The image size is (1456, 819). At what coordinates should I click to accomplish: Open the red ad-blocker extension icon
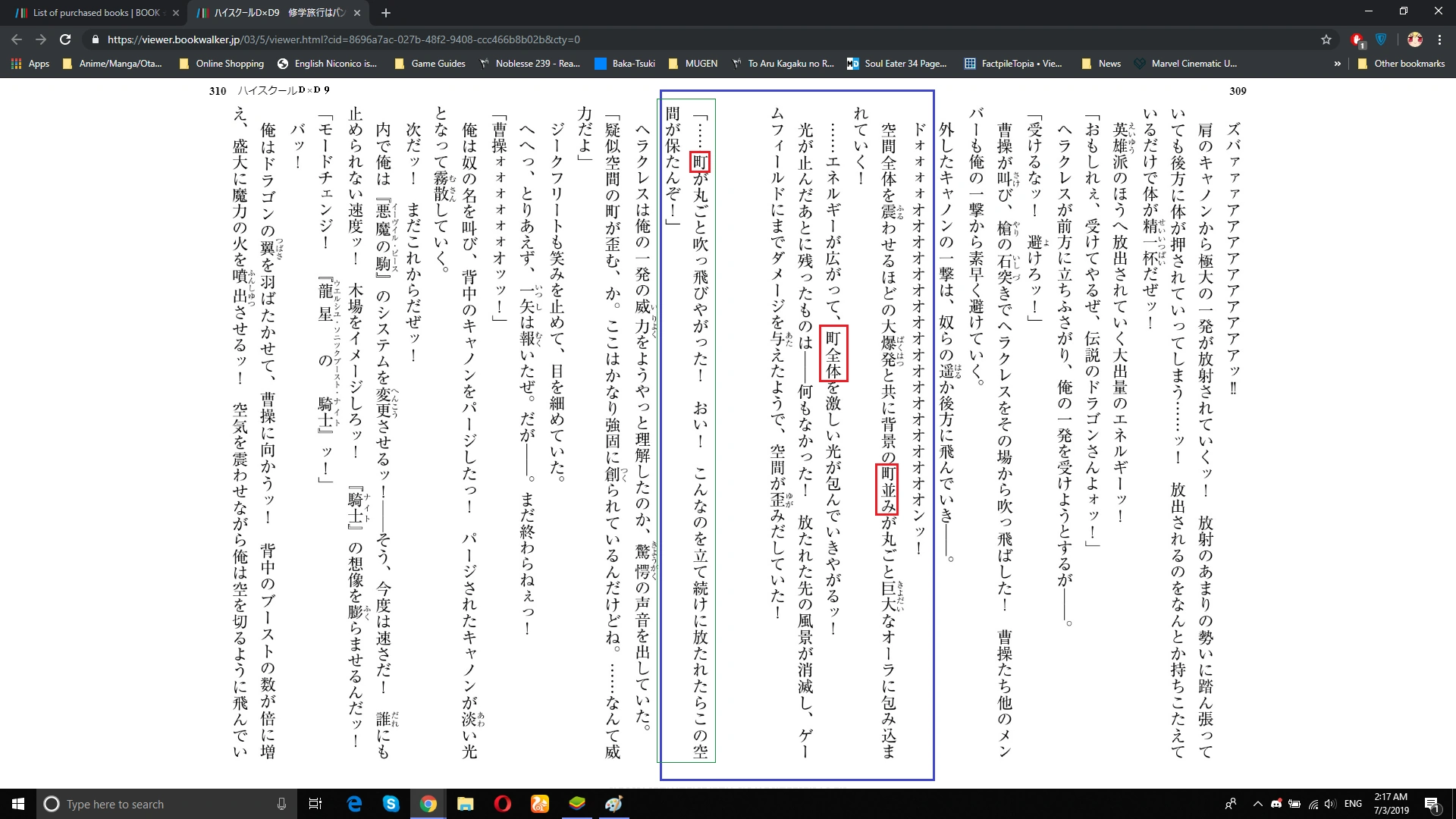1357,39
